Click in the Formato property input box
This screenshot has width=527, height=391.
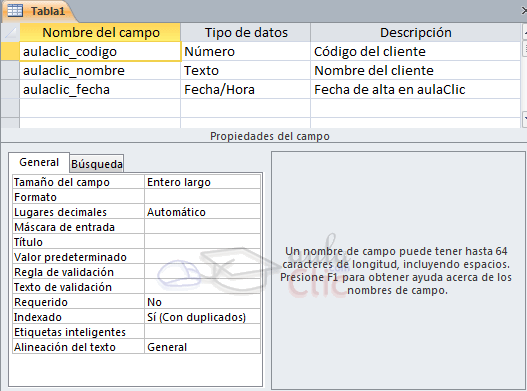pyautogui.click(x=202, y=197)
